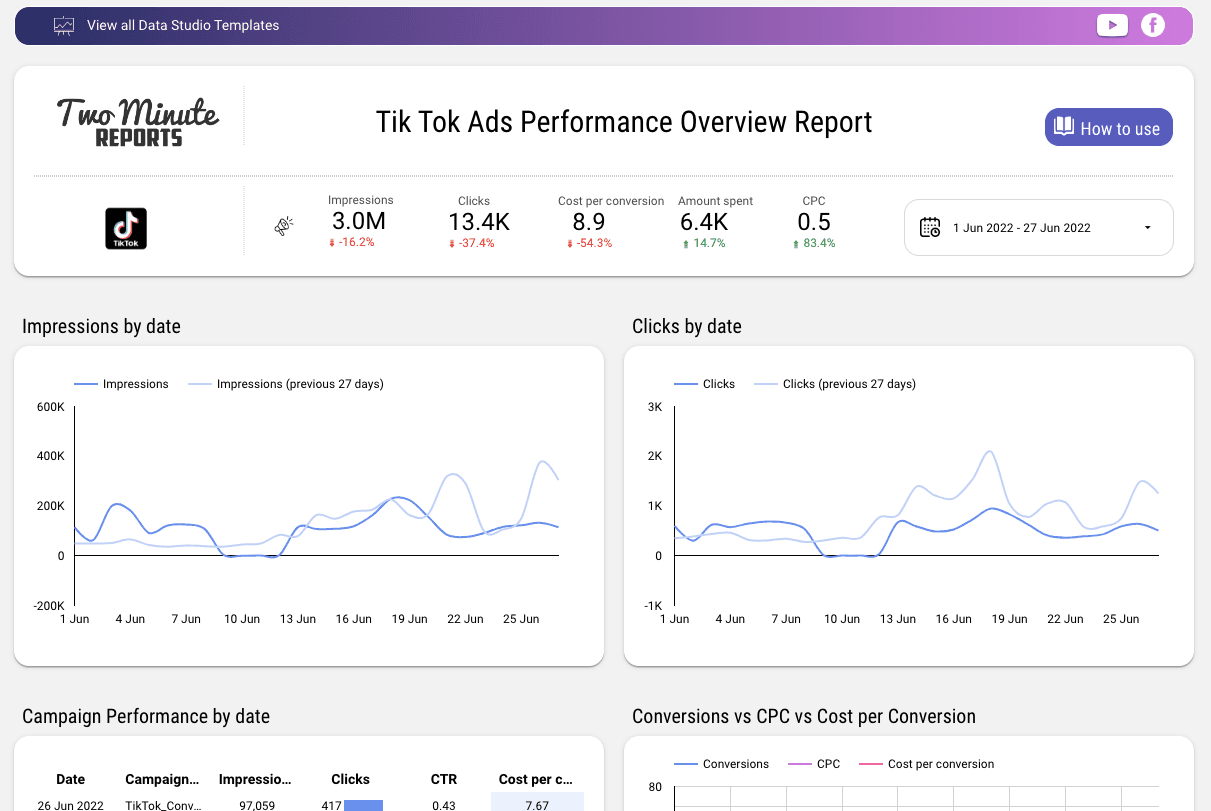The image size is (1211, 811).
Task: Sort table by the CTR column header
Action: click(x=444, y=779)
